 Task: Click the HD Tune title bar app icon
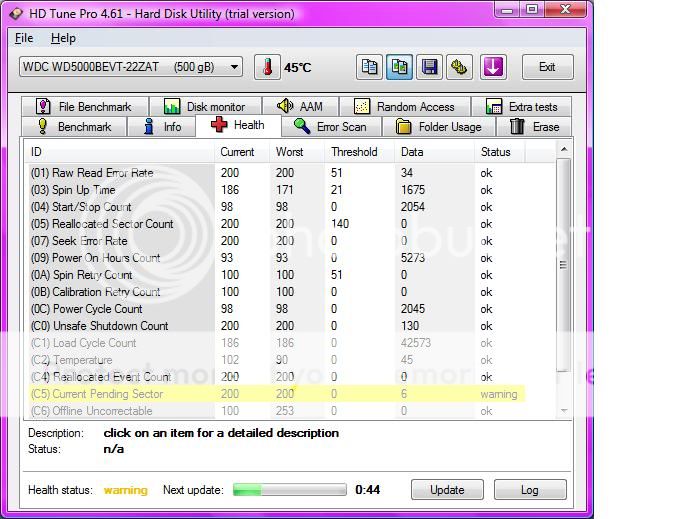[17, 14]
